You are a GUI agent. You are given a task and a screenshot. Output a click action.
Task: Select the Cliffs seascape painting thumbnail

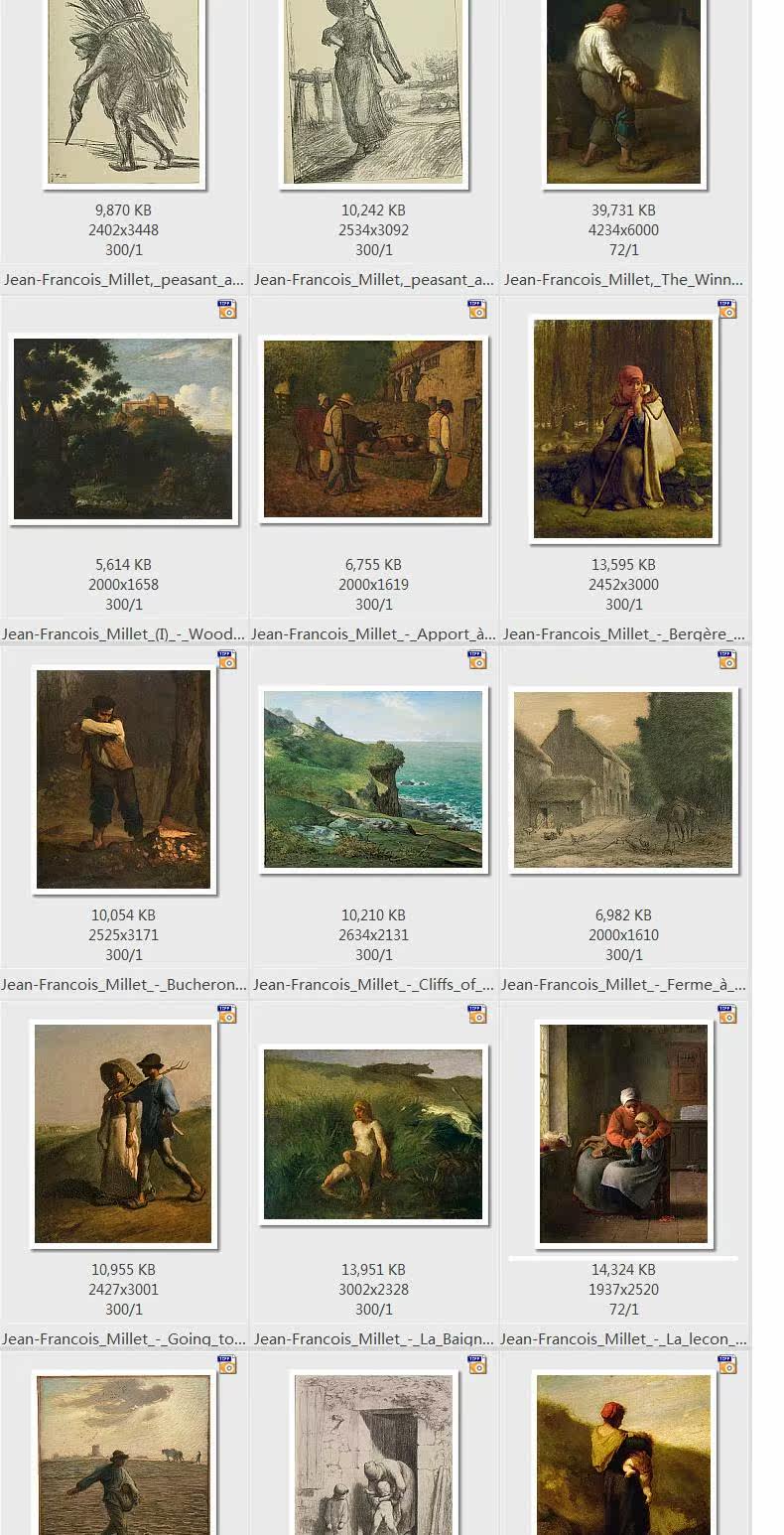point(373,780)
